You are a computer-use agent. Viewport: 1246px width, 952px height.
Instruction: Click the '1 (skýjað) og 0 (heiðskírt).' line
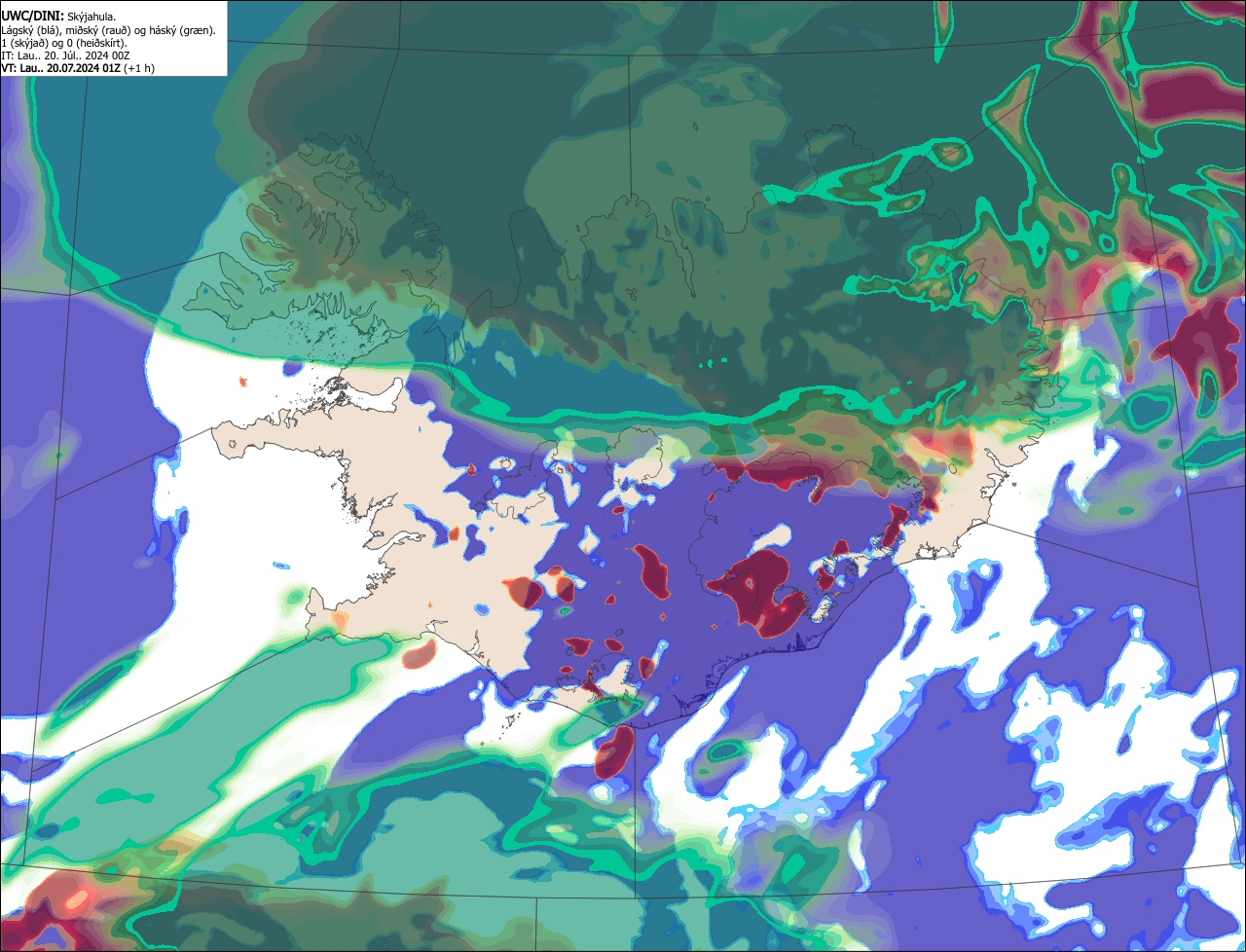(64, 43)
